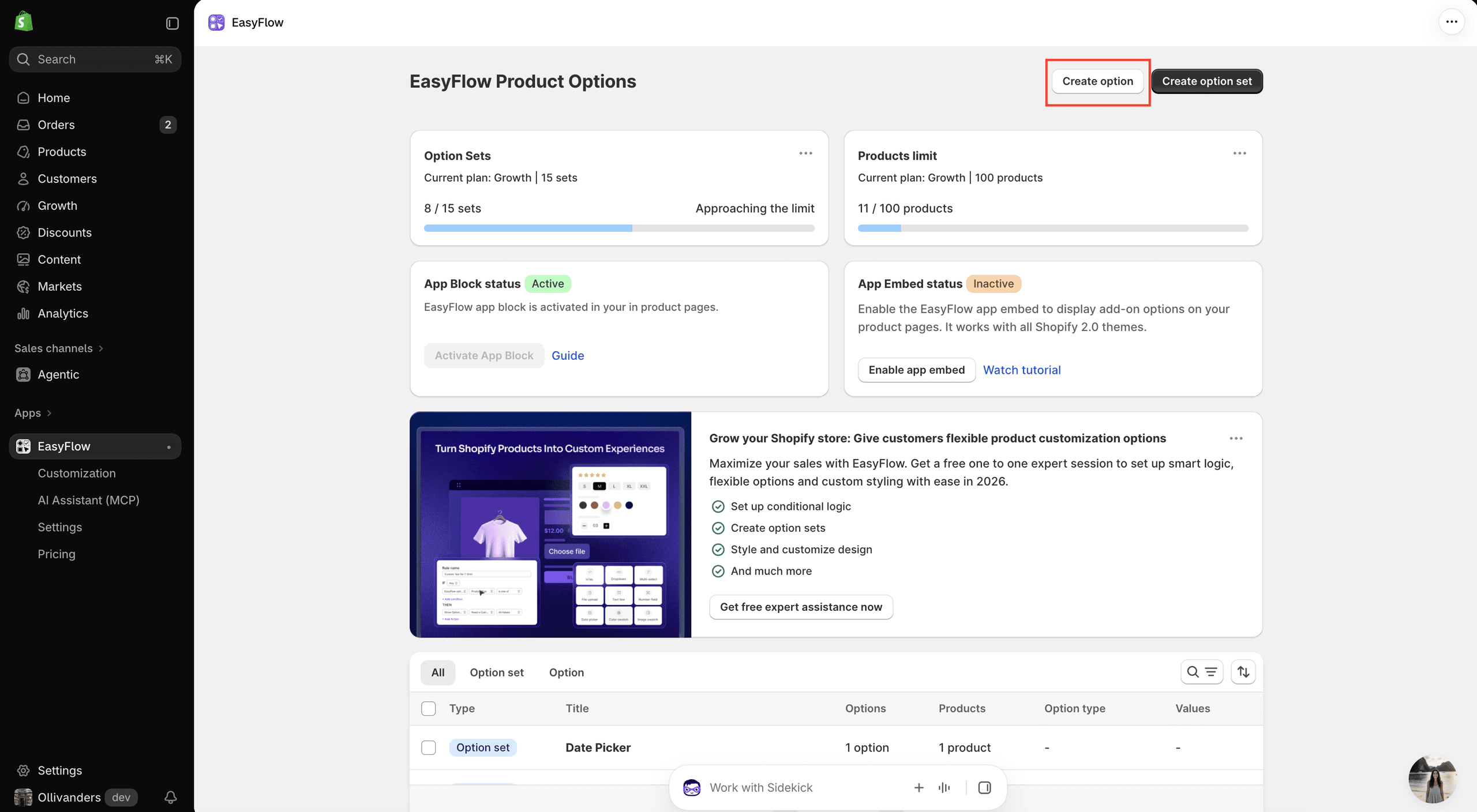
Task: Check the Date Picker row checkbox
Action: coord(429,747)
